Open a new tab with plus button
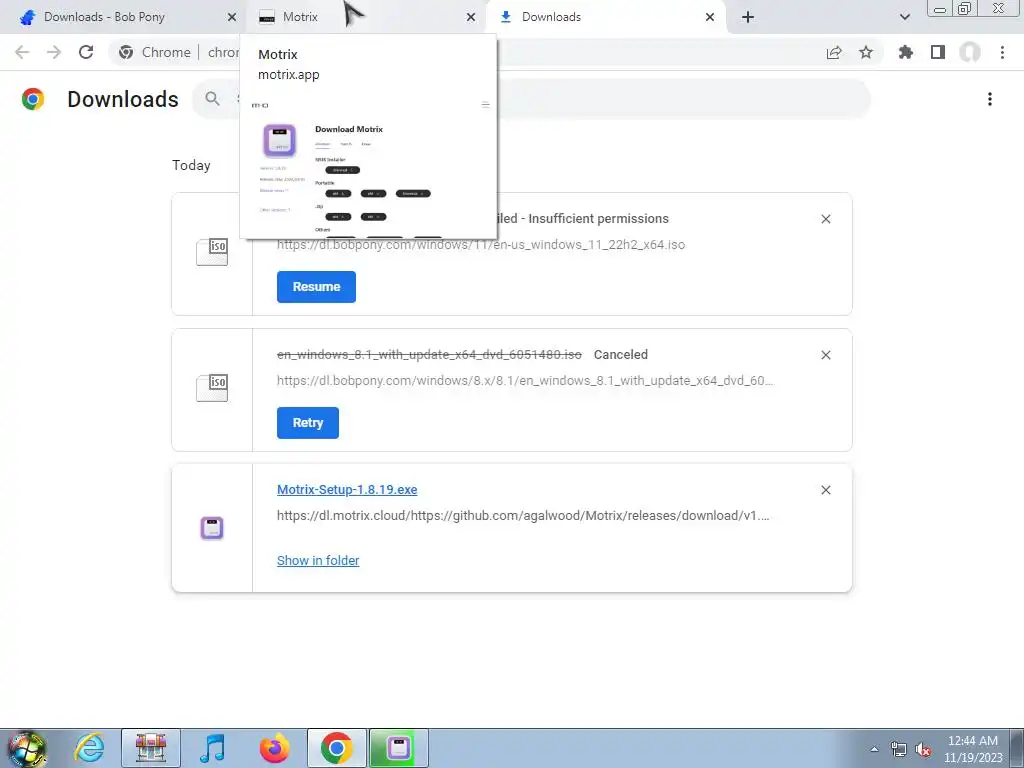Image resolution: width=1024 pixels, height=768 pixels. coord(748,18)
